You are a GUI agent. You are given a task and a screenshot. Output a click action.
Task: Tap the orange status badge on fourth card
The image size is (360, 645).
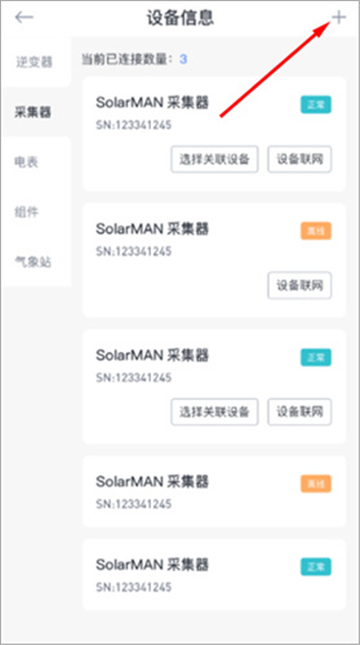click(x=316, y=484)
